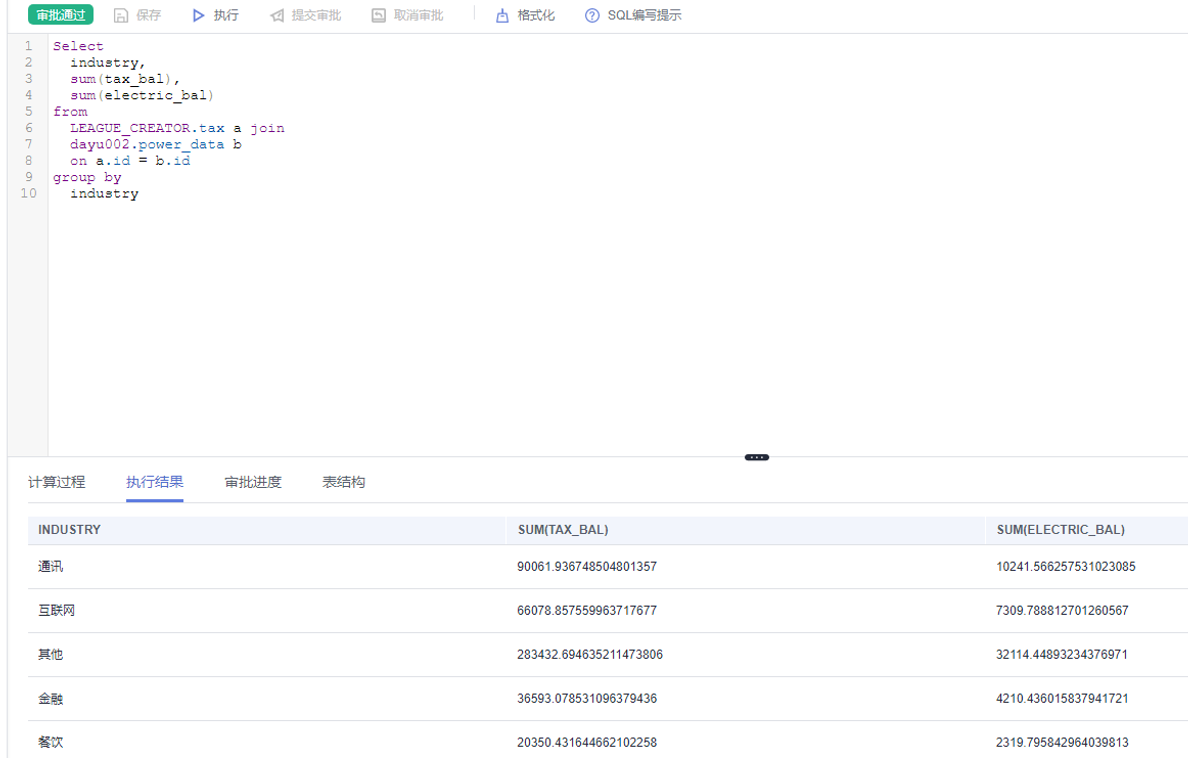The image size is (1188, 758).
Task: Click value 2319.795842964039813
Action: [1062, 742]
